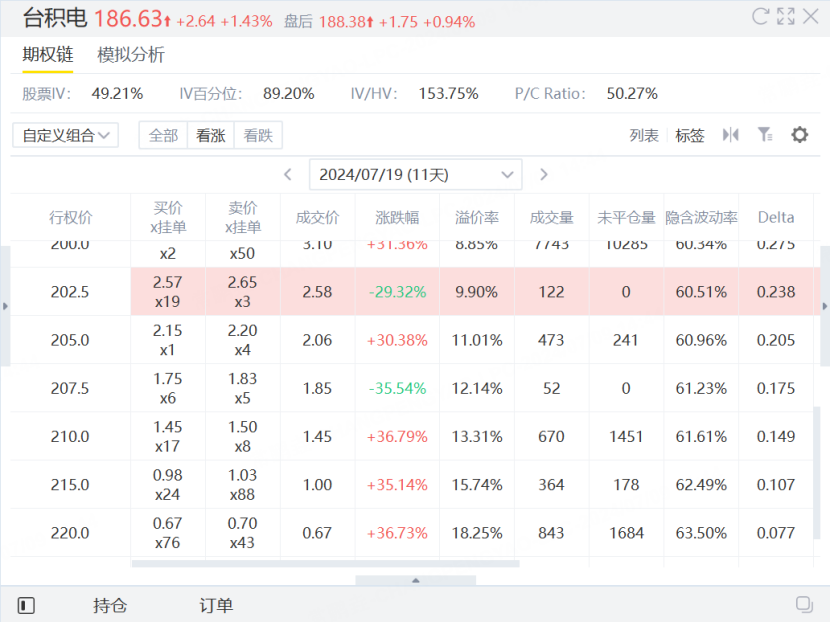Select the 全部 filter

[x=163, y=136]
